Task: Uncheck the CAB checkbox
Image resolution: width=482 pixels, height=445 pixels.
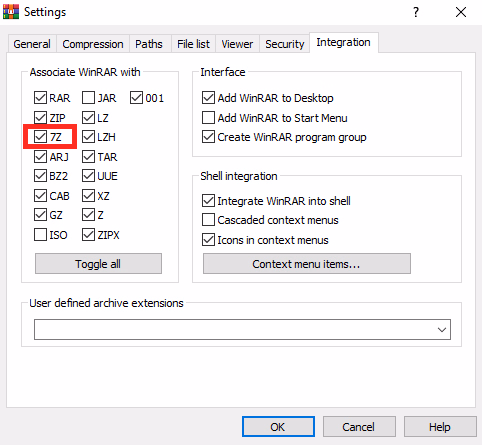Action: 40,196
